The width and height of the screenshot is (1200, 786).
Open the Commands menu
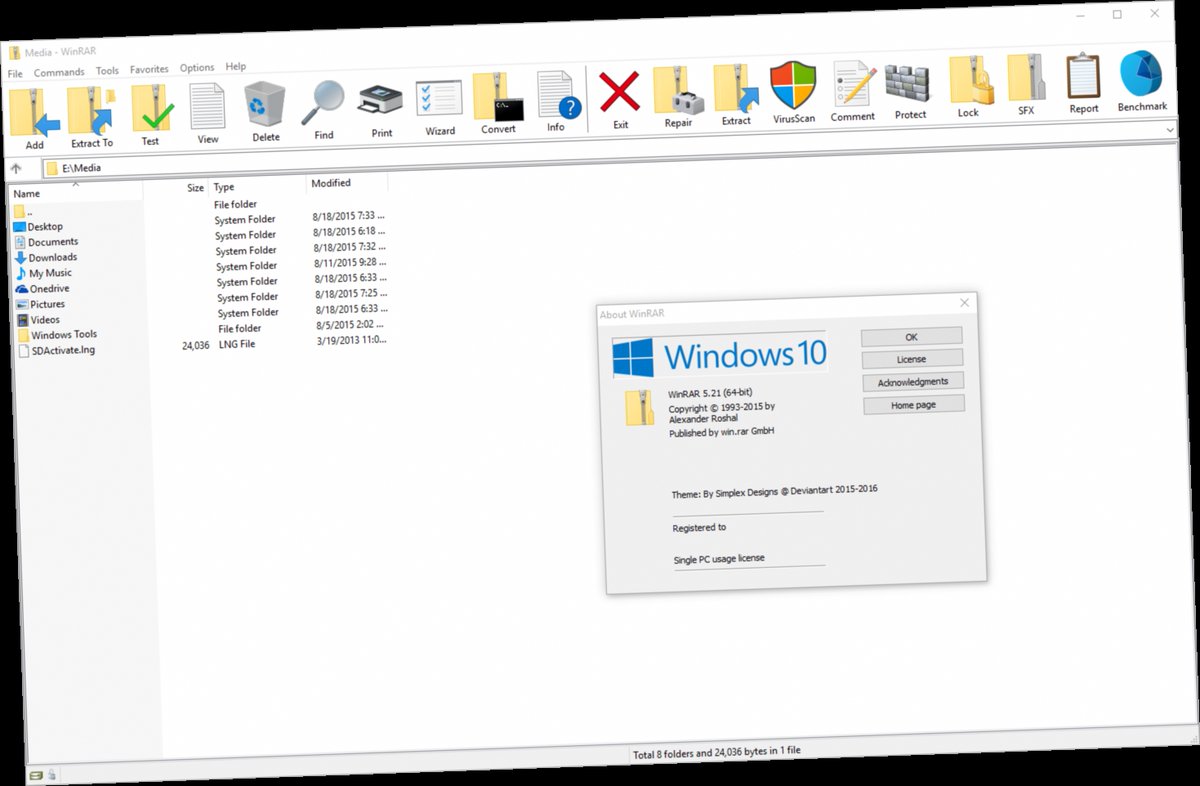tap(59, 73)
